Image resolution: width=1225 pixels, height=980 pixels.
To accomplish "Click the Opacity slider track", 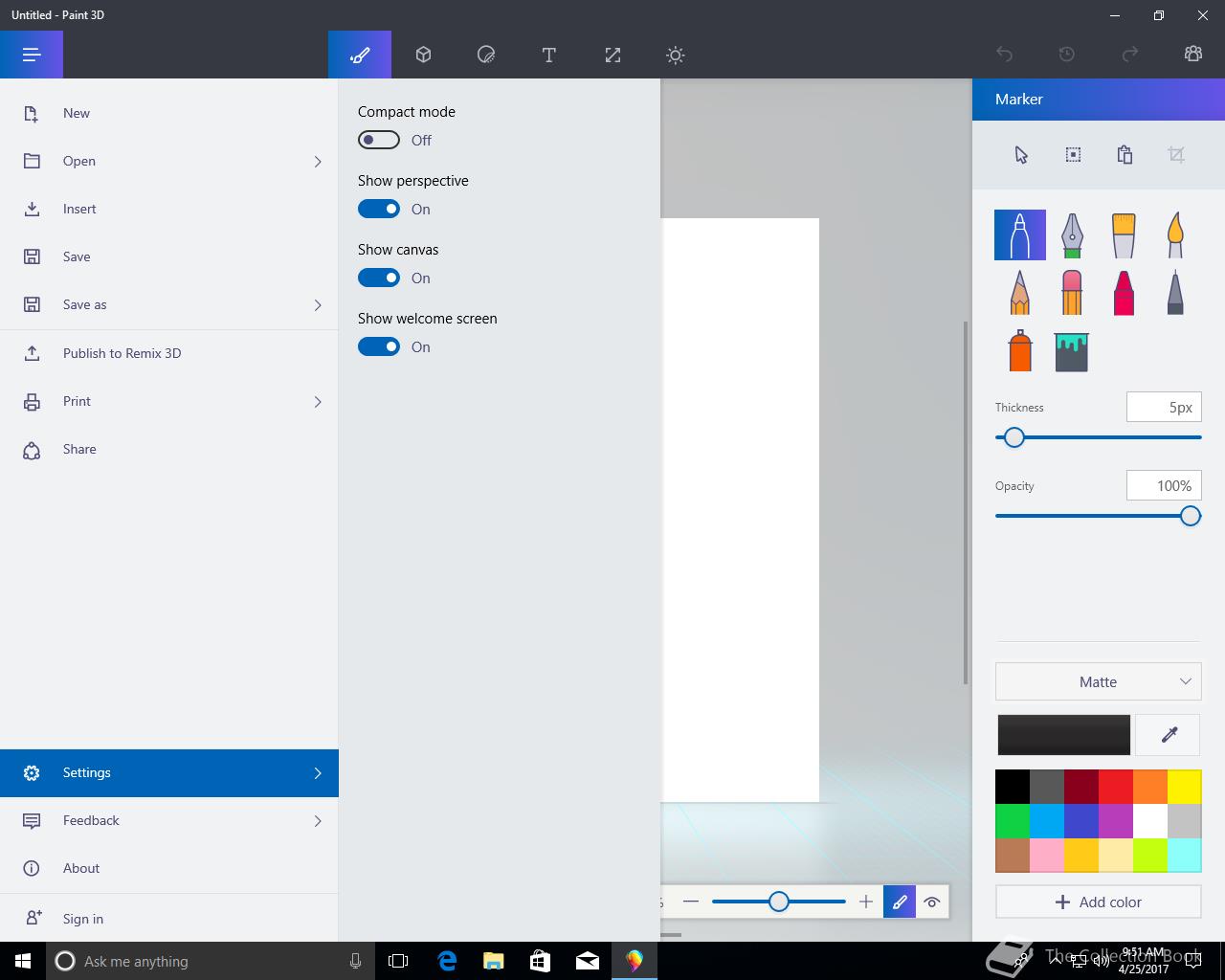I will [1098, 516].
